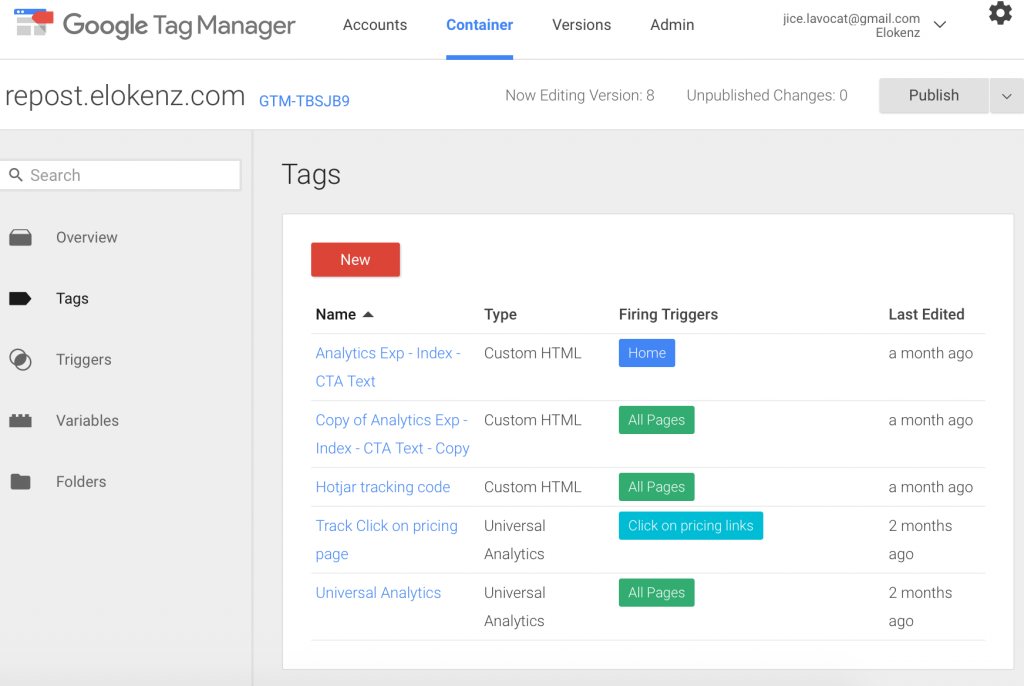Click the Tags page heading

point(311,175)
